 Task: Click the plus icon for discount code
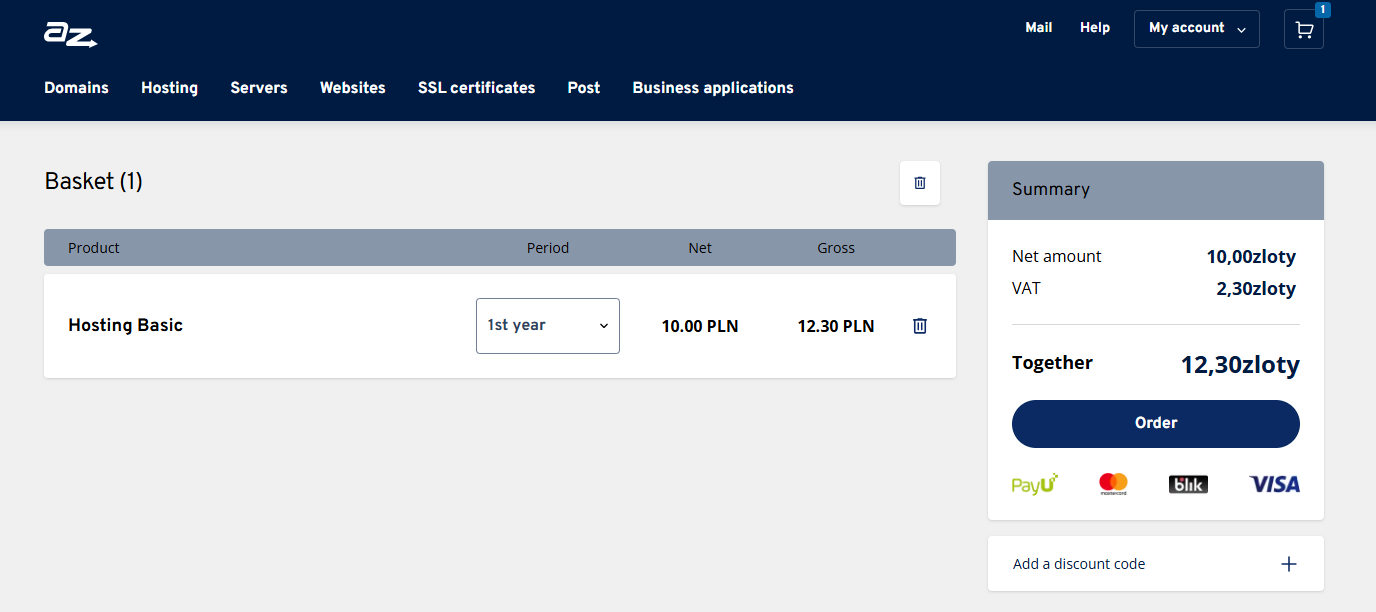[x=1289, y=564]
